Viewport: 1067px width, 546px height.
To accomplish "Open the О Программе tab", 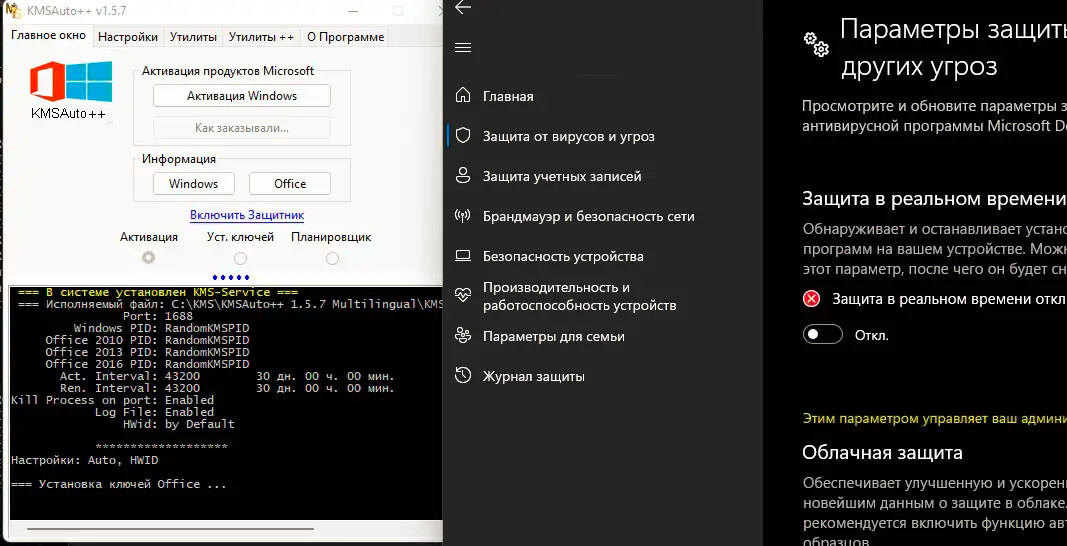I will 346,37.
